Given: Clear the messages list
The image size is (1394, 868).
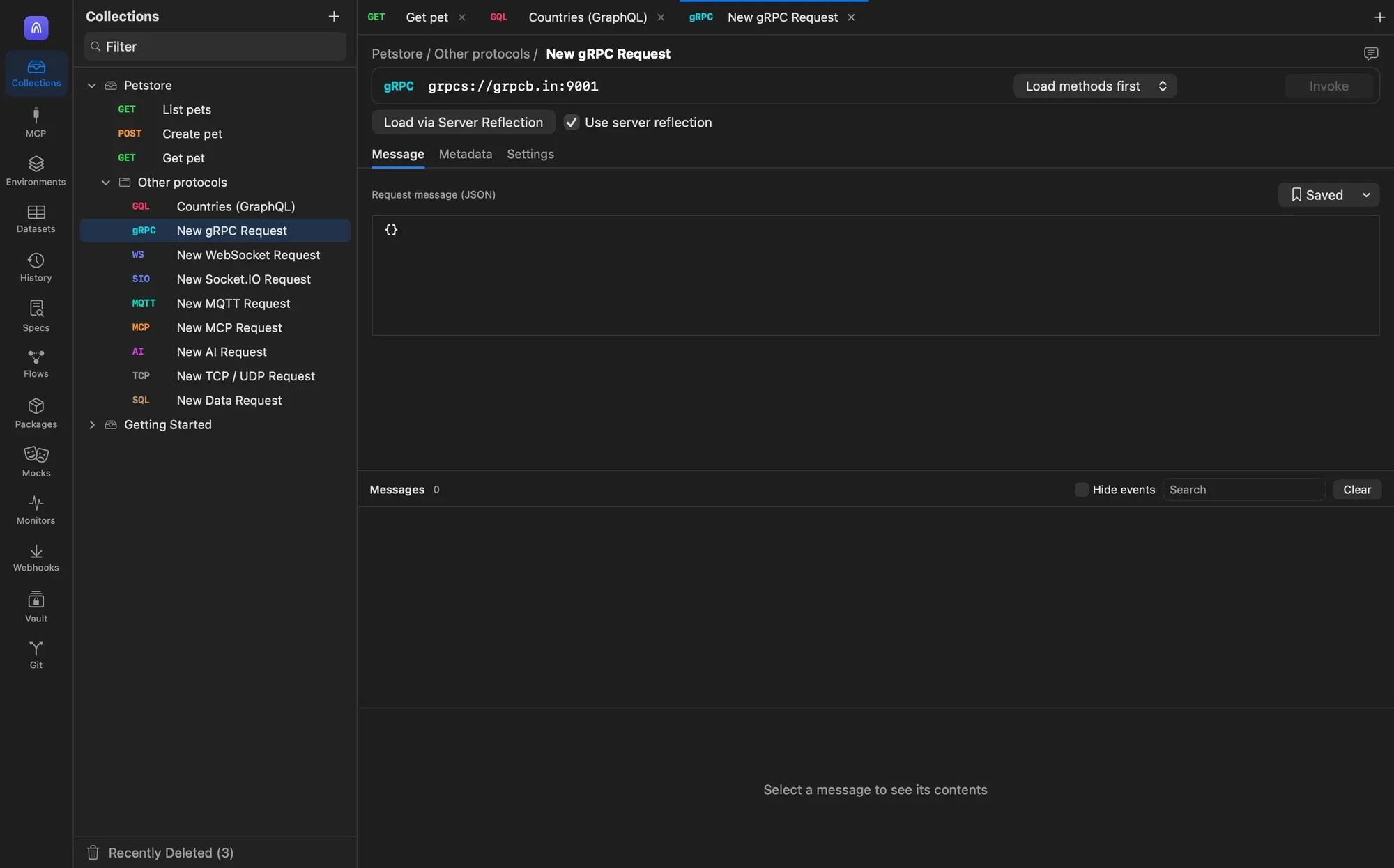Looking at the screenshot, I should tap(1357, 490).
